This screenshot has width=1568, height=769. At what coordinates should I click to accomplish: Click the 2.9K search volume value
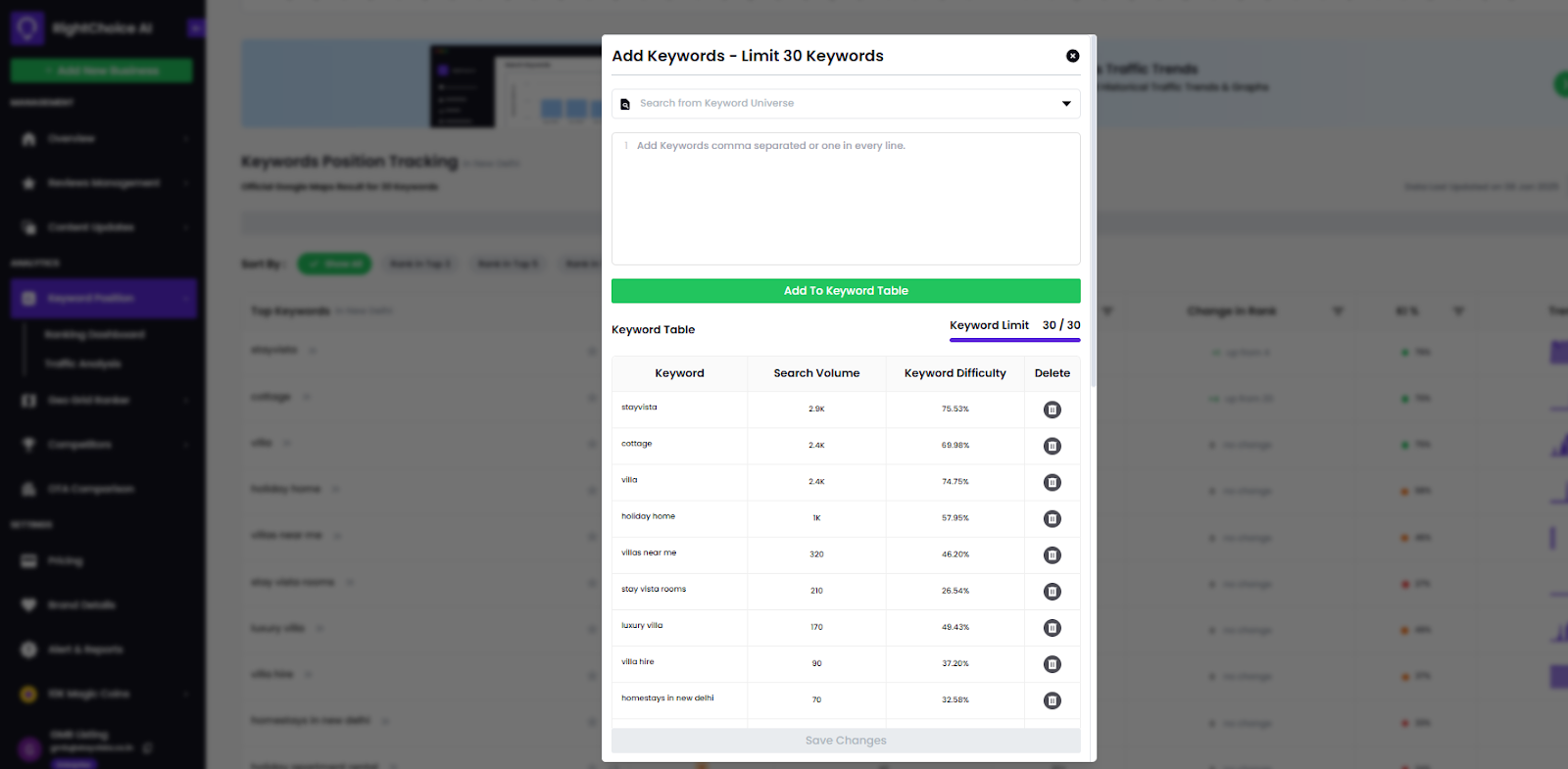coord(816,409)
